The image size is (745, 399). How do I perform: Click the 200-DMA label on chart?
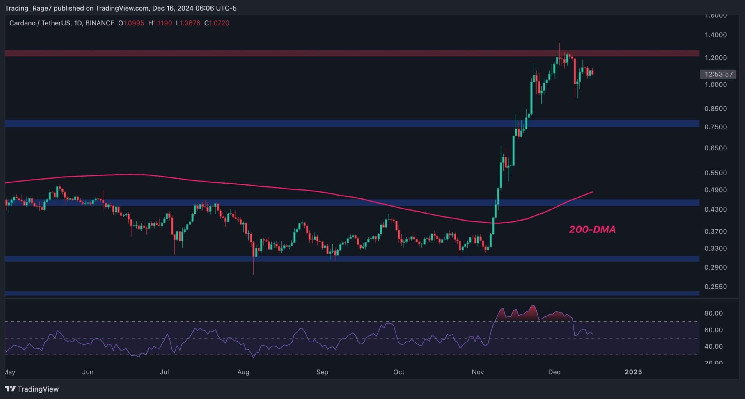[592, 230]
